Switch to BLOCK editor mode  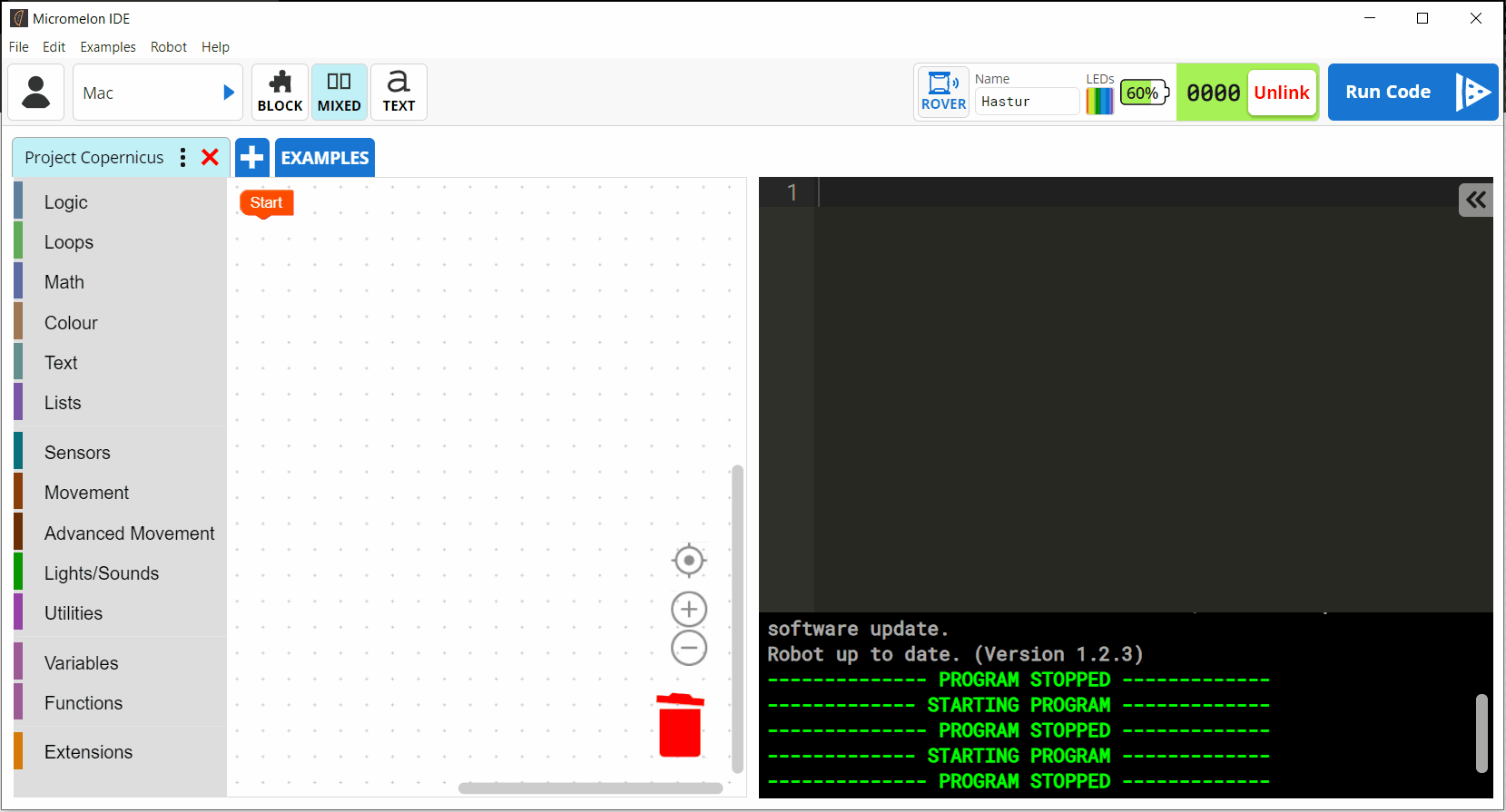(x=280, y=93)
